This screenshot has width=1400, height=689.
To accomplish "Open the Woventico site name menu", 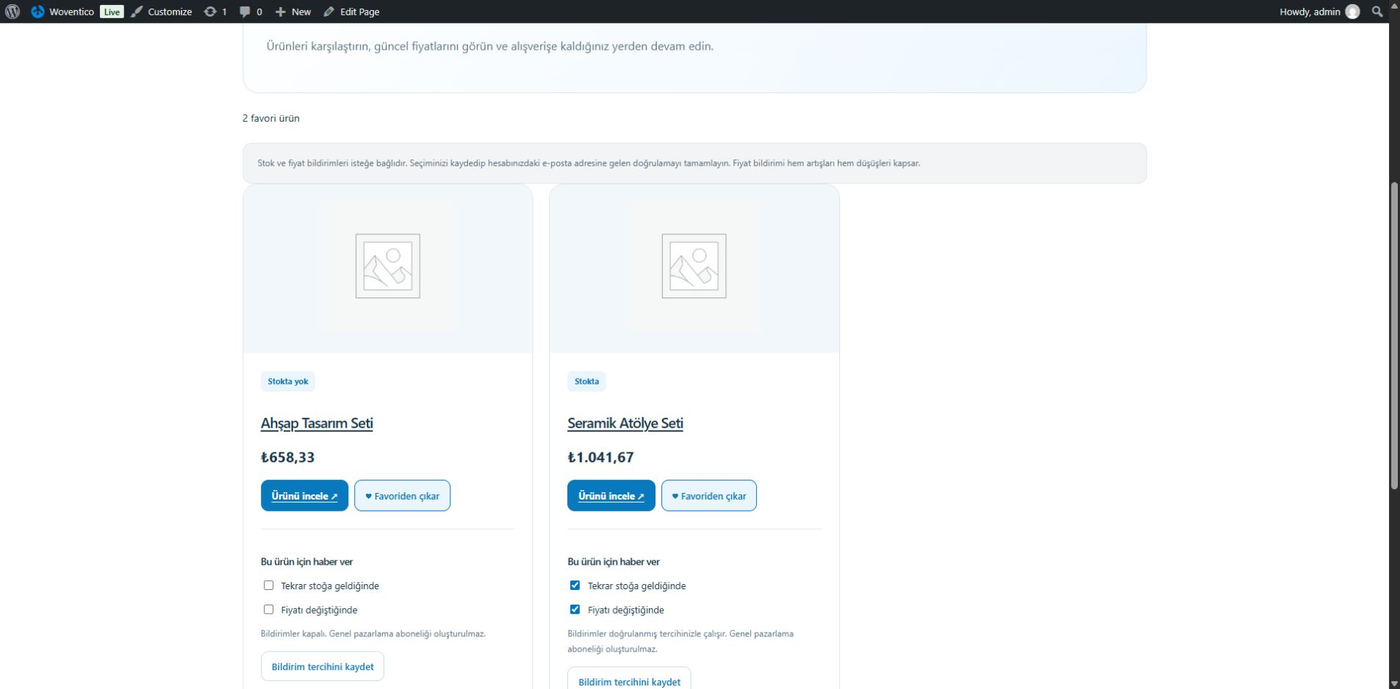I will click(x=72, y=12).
